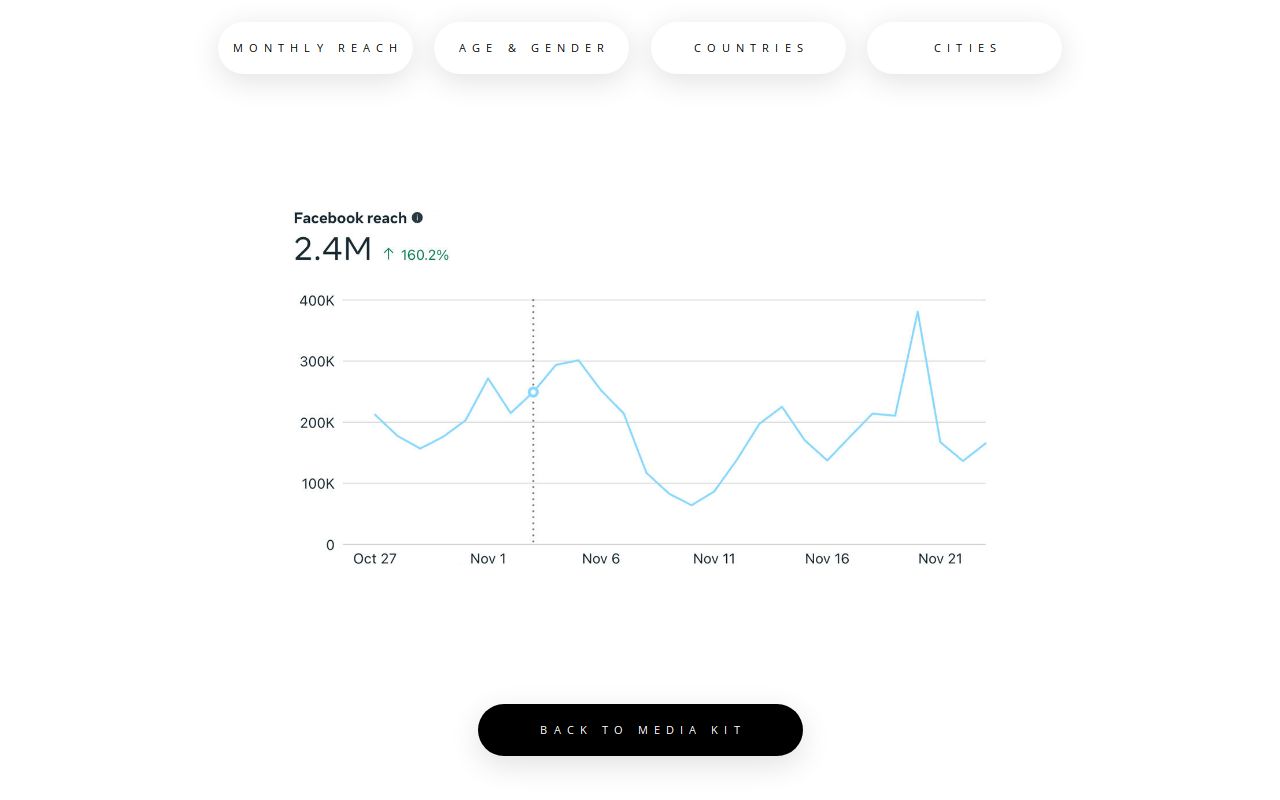Click the peak spike near Nov 21

(x=918, y=312)
